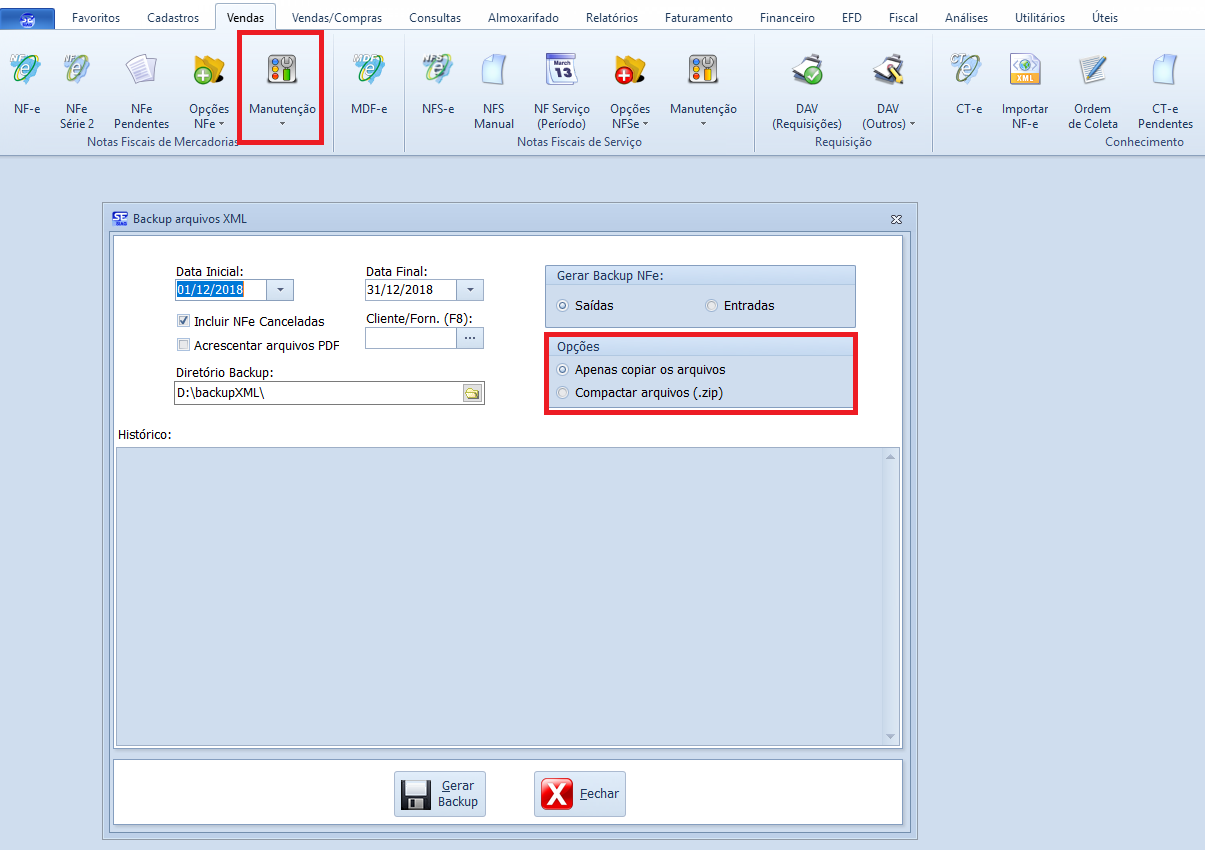Open NF Serviço (Período) calendar icon
1205x850 pixels.
tap(561, 72)
